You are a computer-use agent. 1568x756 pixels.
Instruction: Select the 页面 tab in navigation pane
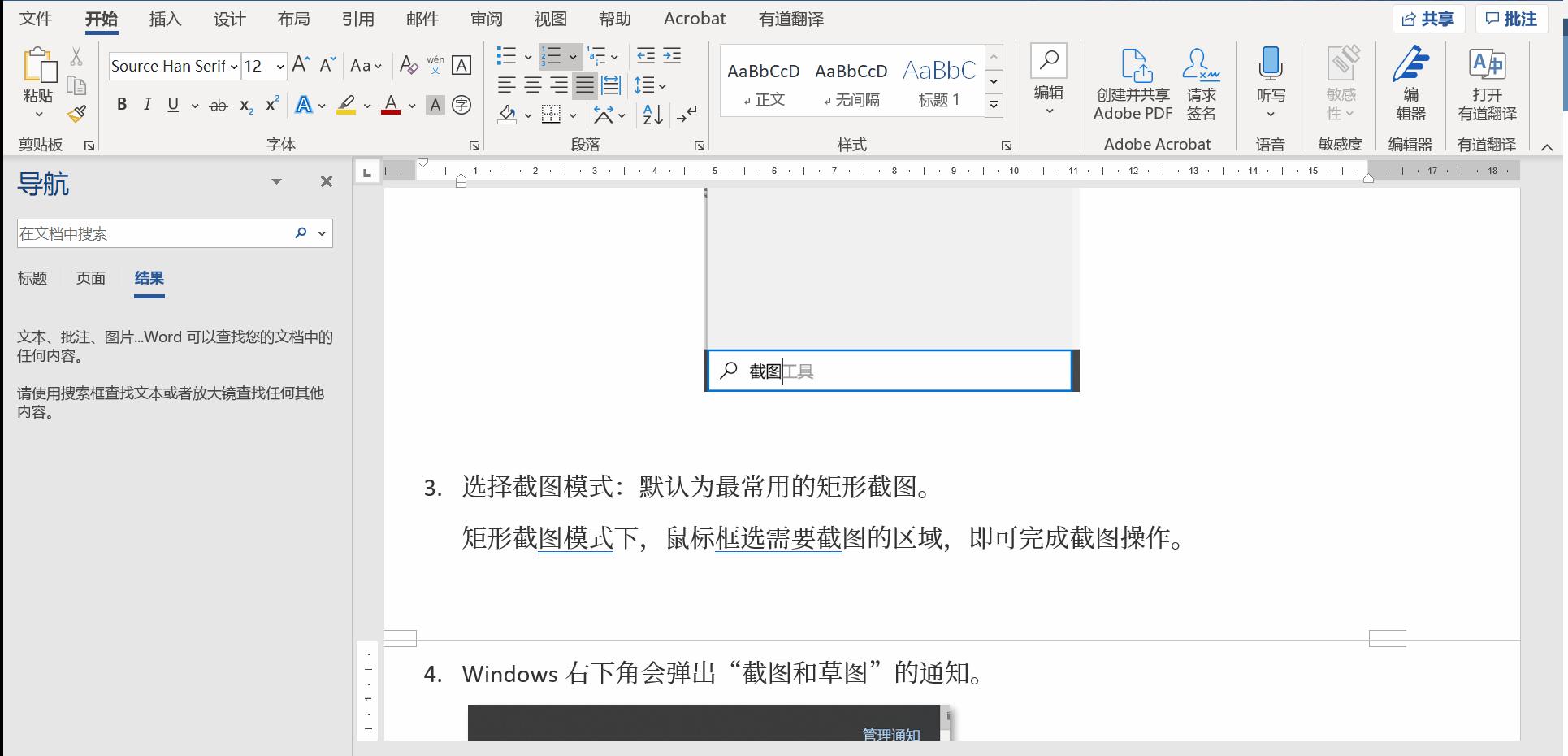point(90,278)
